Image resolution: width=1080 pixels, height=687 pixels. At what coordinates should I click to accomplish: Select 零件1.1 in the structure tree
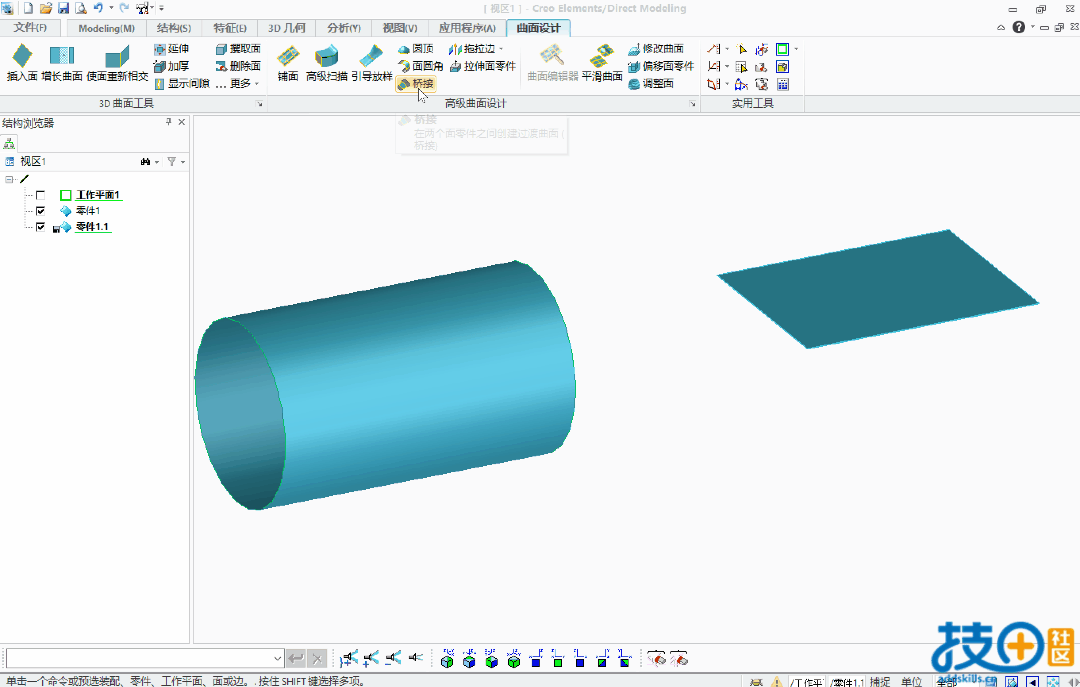92,227
